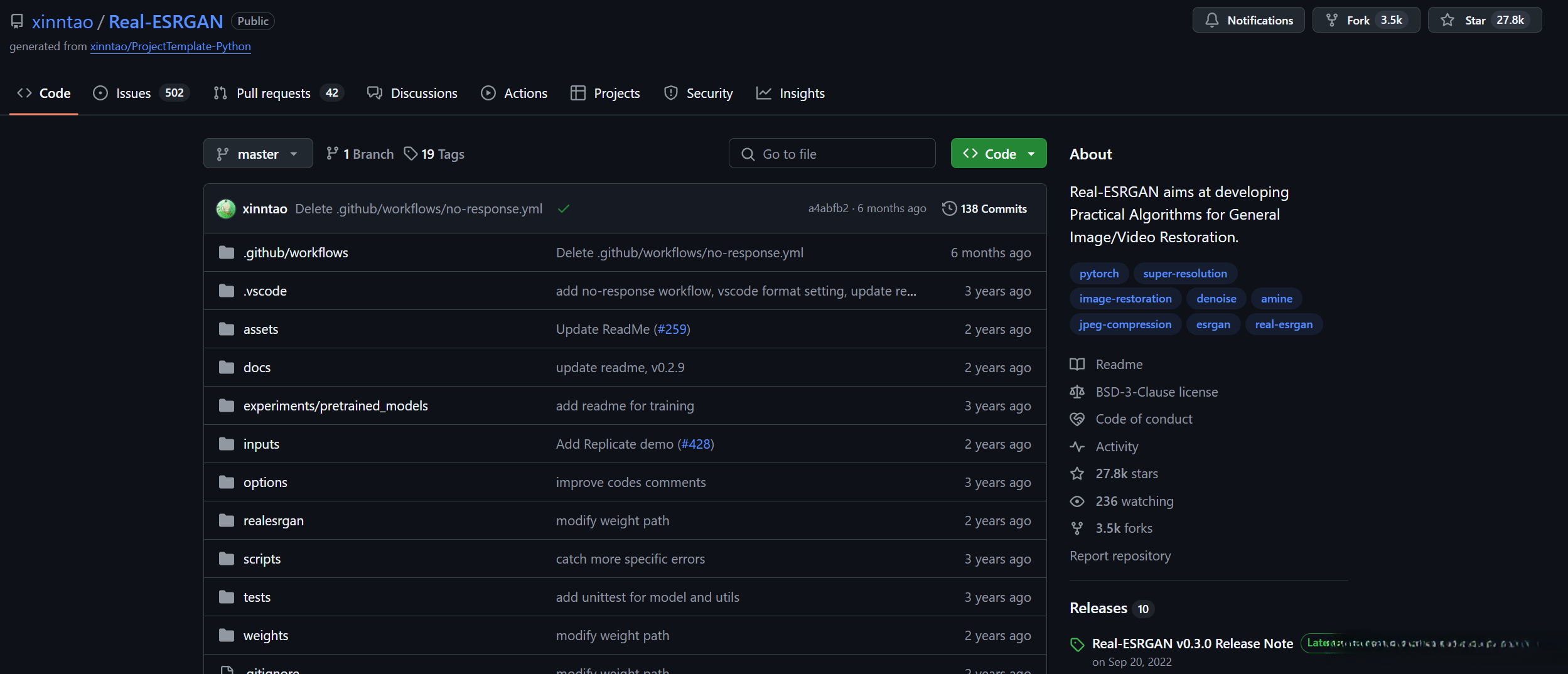Open the scripts folder icon
The image size is (1568, 674).
tap(227, 559)
